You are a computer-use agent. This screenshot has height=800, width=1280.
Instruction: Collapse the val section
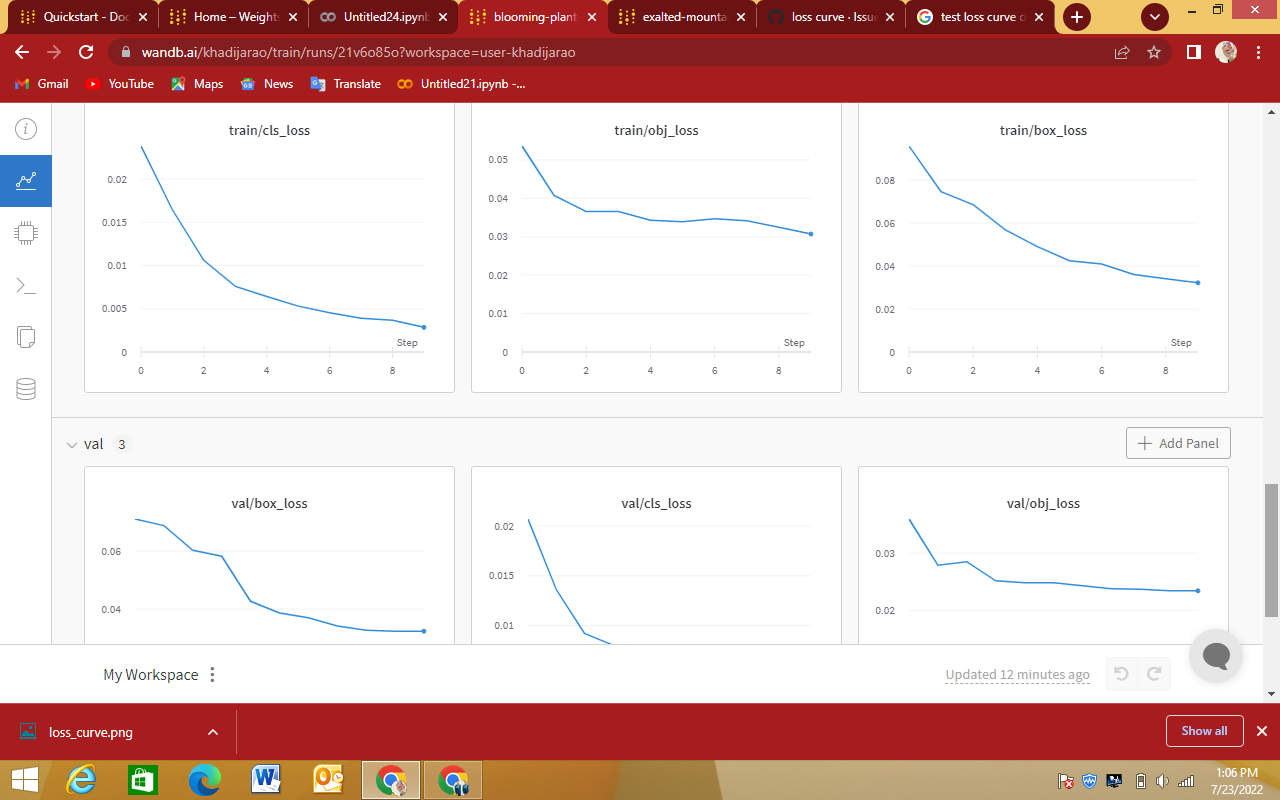pos(71,444)
